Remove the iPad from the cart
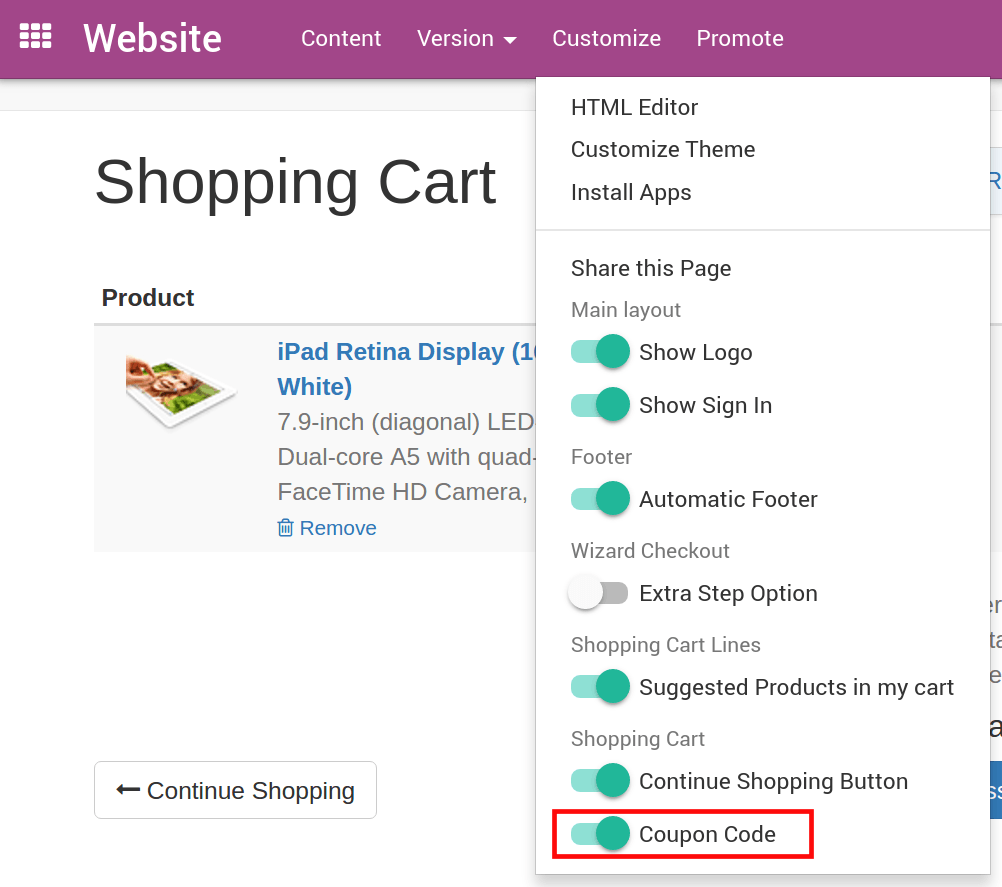The width and height of the screenshot is (1002, 887). (338, 527)
